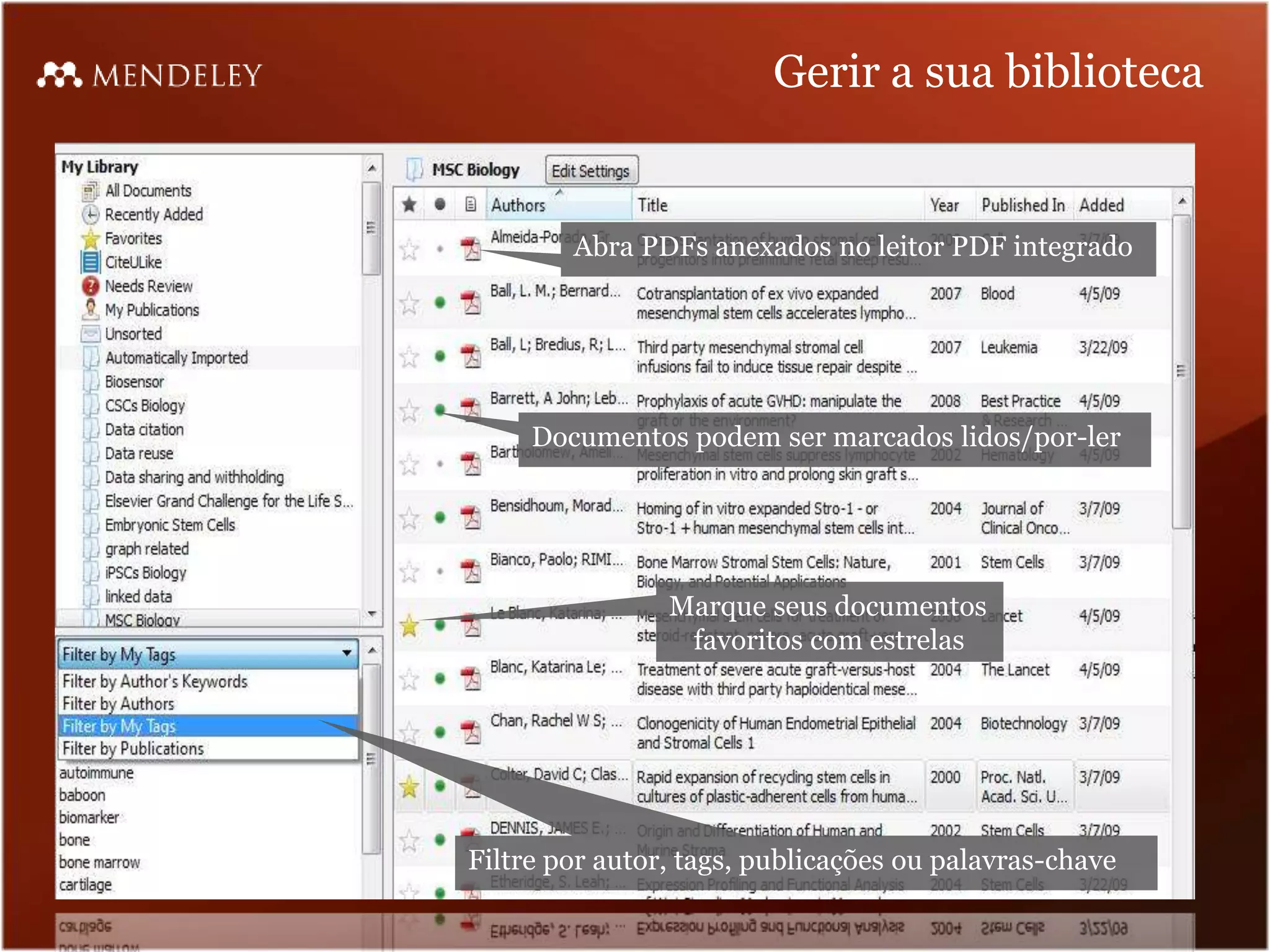This screenshot has height=952, width=1270.
Task: Click the iPSCs Biology folder icon
Action: 91,573
